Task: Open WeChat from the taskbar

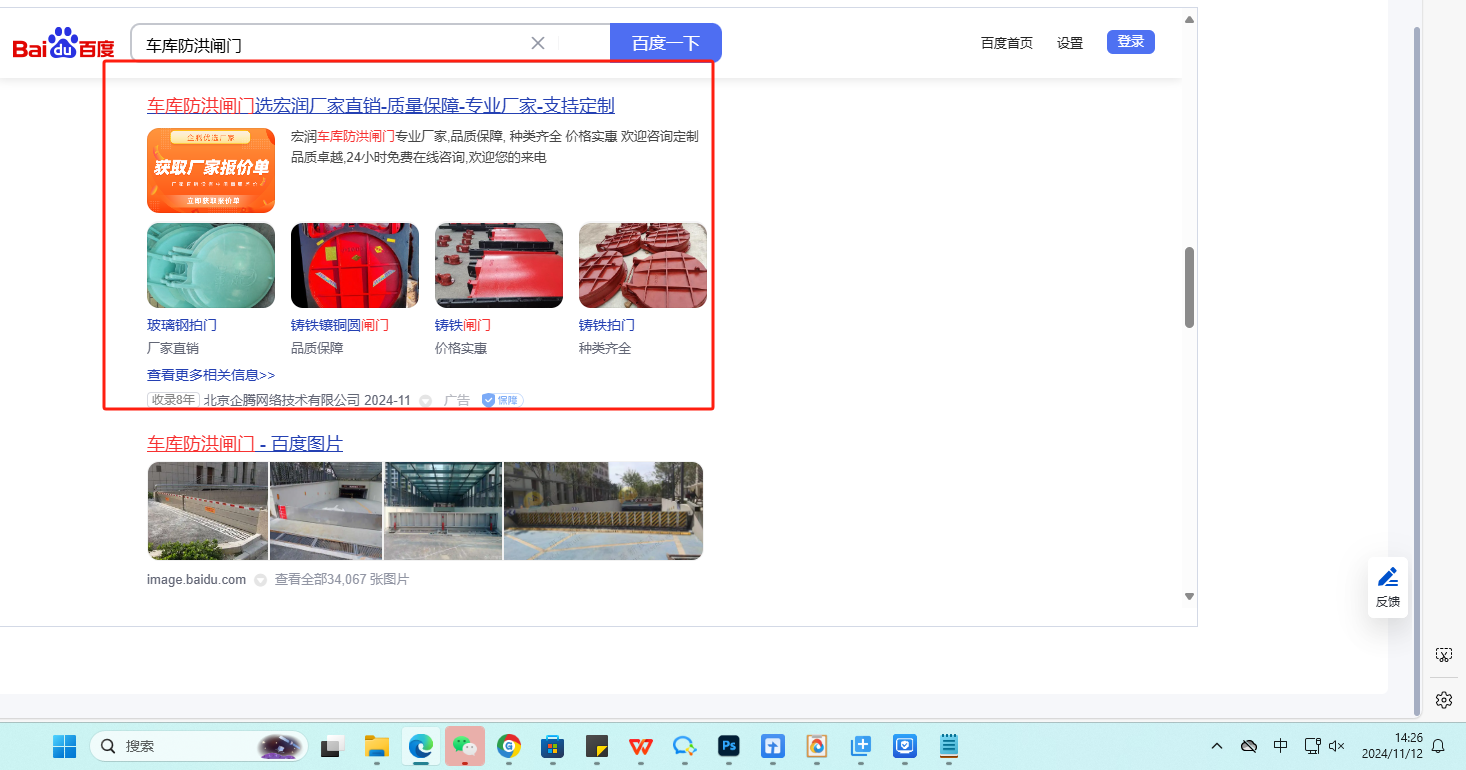Action: click(465, 746)
